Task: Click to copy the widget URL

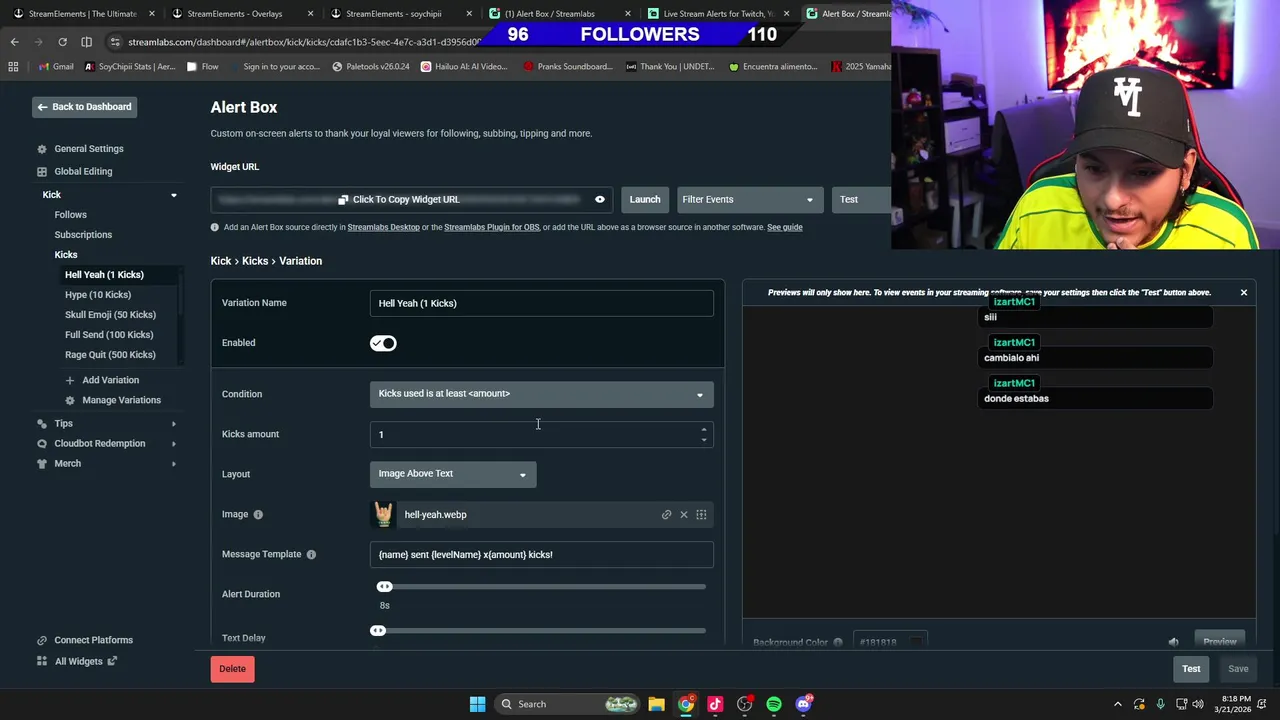Action: tap(399, 200)
